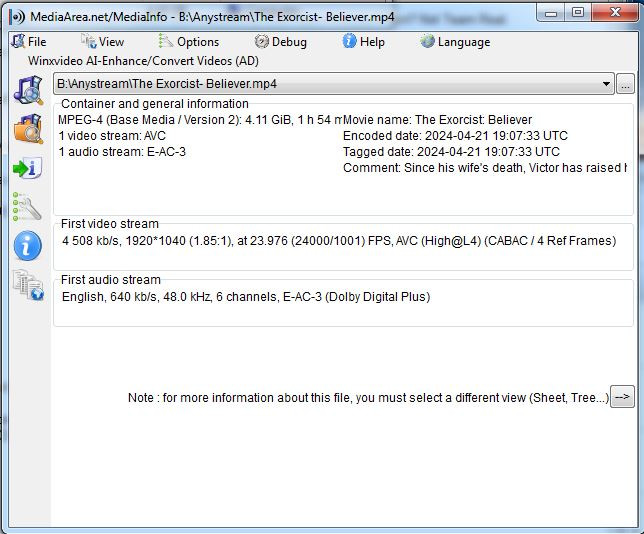Screen dimensions: 644x534
Task: Open the Debug menu
Action: pos(281,42)
